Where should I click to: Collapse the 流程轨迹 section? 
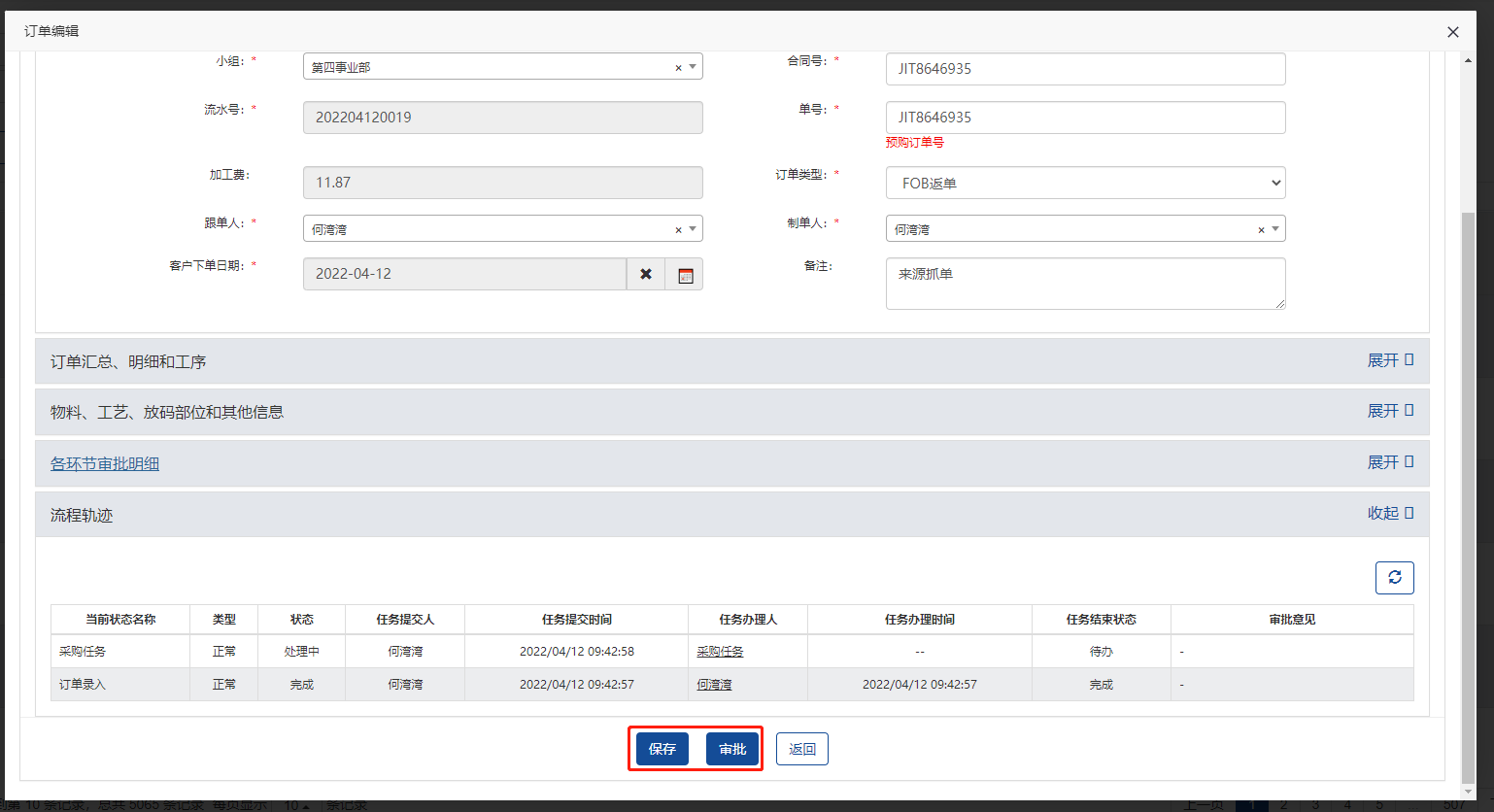click(1389, 513)
